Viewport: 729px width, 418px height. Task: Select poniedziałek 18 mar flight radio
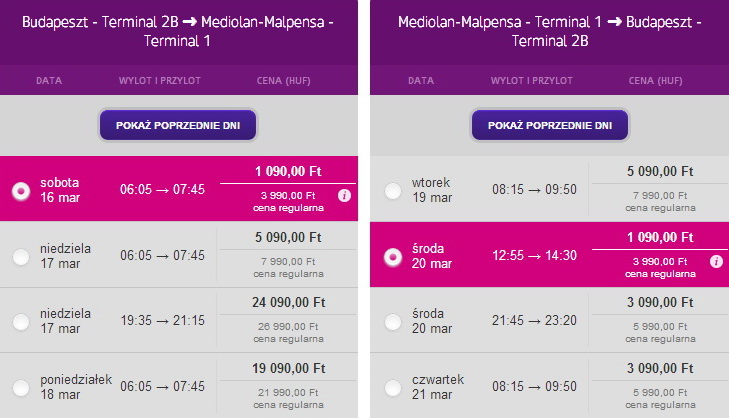pos(21,387)
